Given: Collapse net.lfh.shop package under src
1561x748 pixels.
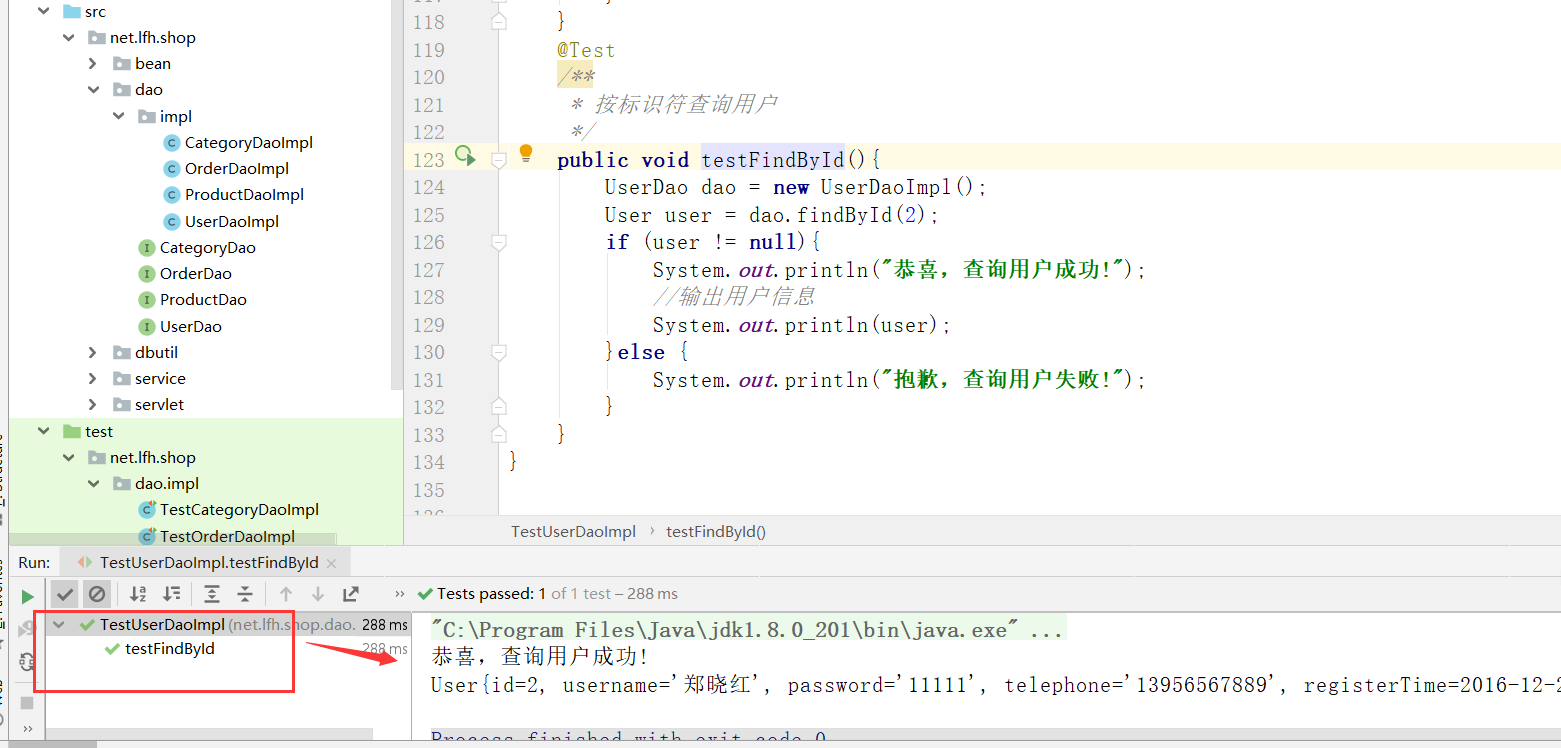Looking at the screenshot, I should (x=69, y=38).
